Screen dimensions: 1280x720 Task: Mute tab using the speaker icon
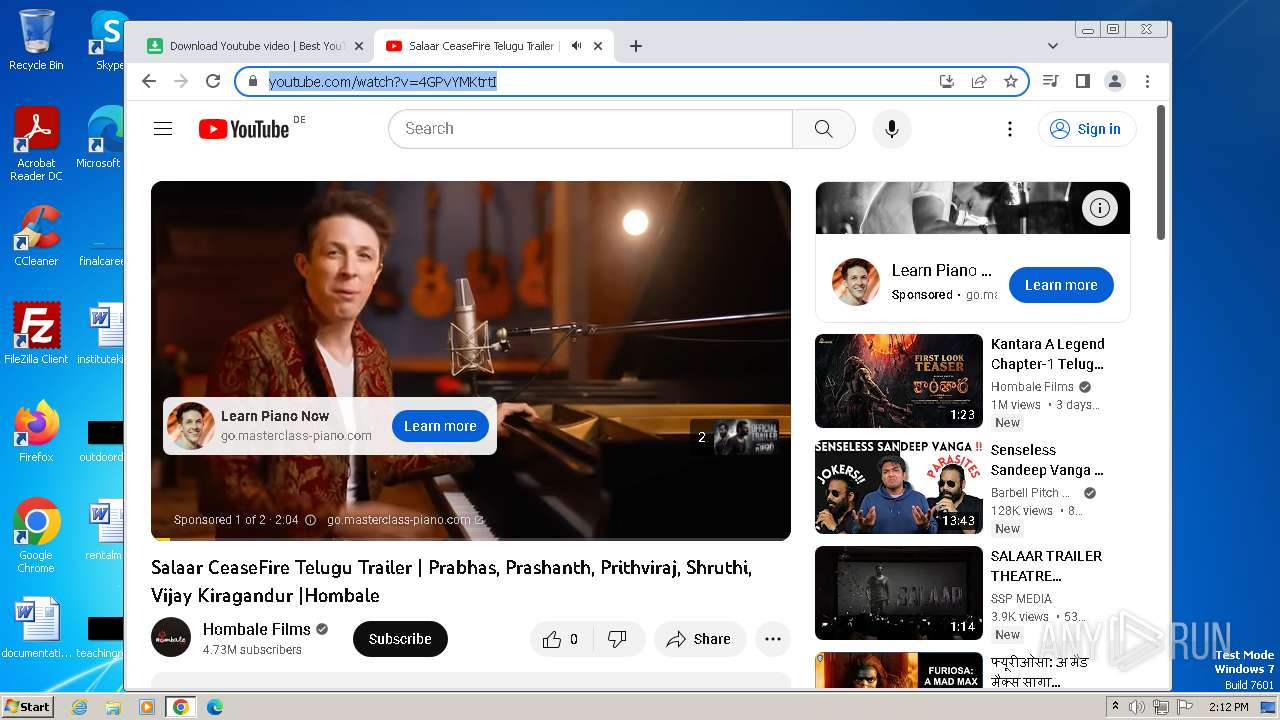tap(576, 46)
